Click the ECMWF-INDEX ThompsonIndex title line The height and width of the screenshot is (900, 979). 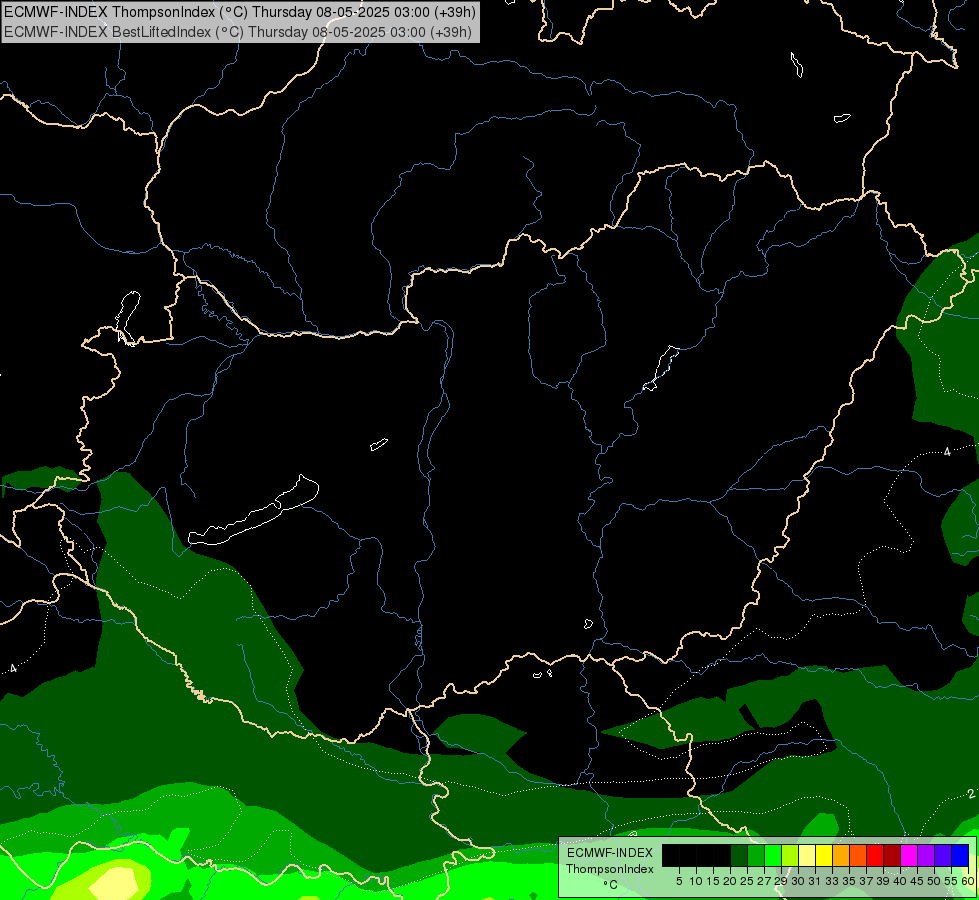pyautogui.click(x=240, y=11)
